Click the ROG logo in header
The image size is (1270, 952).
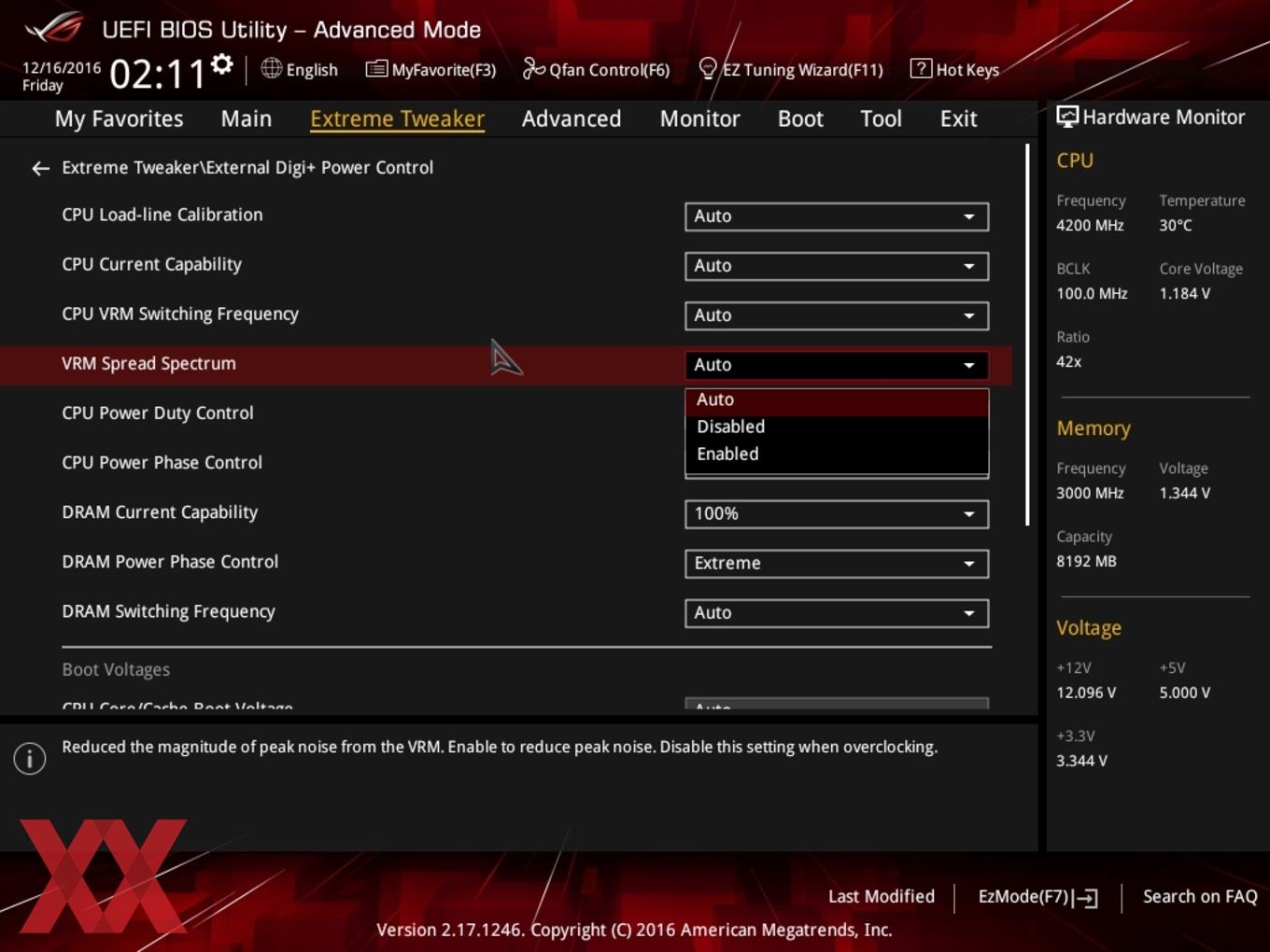pyautogui.click(x=54, y=28)
